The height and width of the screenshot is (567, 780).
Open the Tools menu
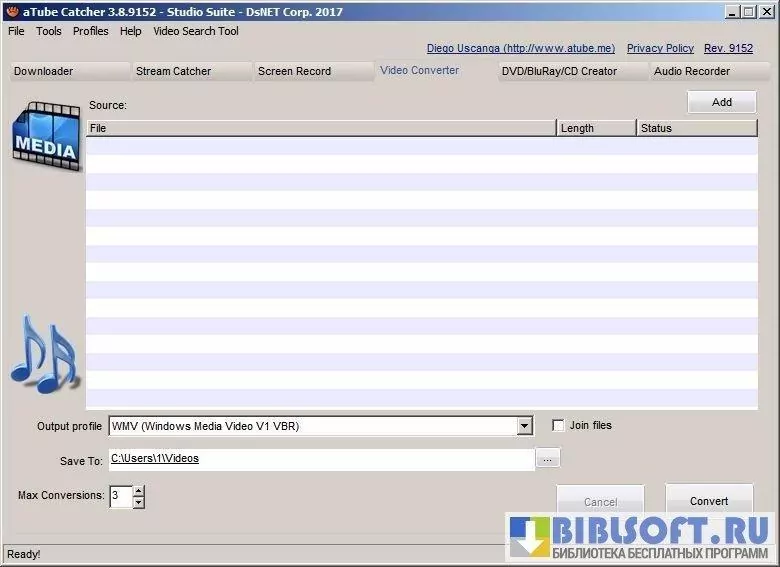[x=49, y=31]
